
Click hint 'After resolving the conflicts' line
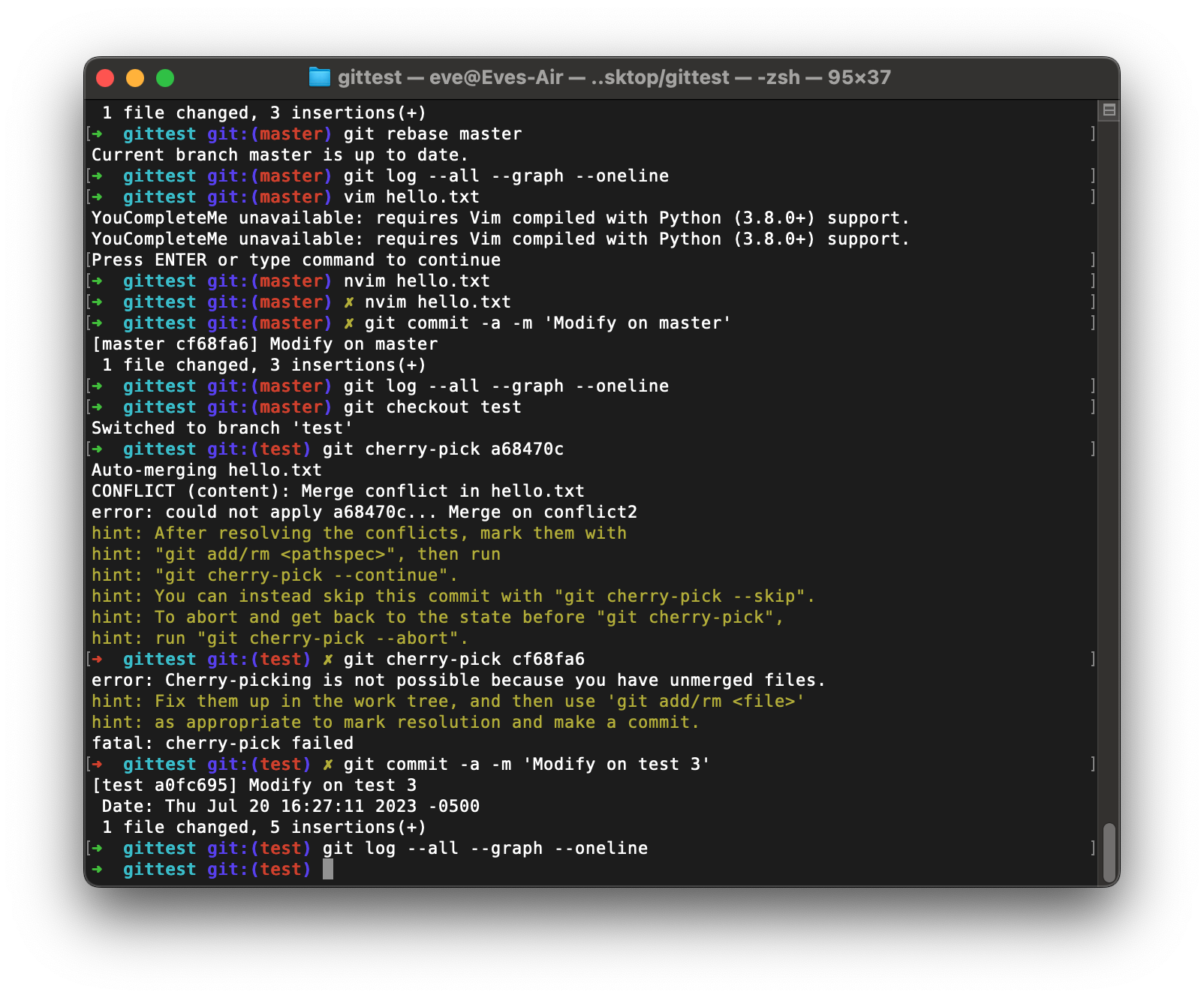(359, 534)
